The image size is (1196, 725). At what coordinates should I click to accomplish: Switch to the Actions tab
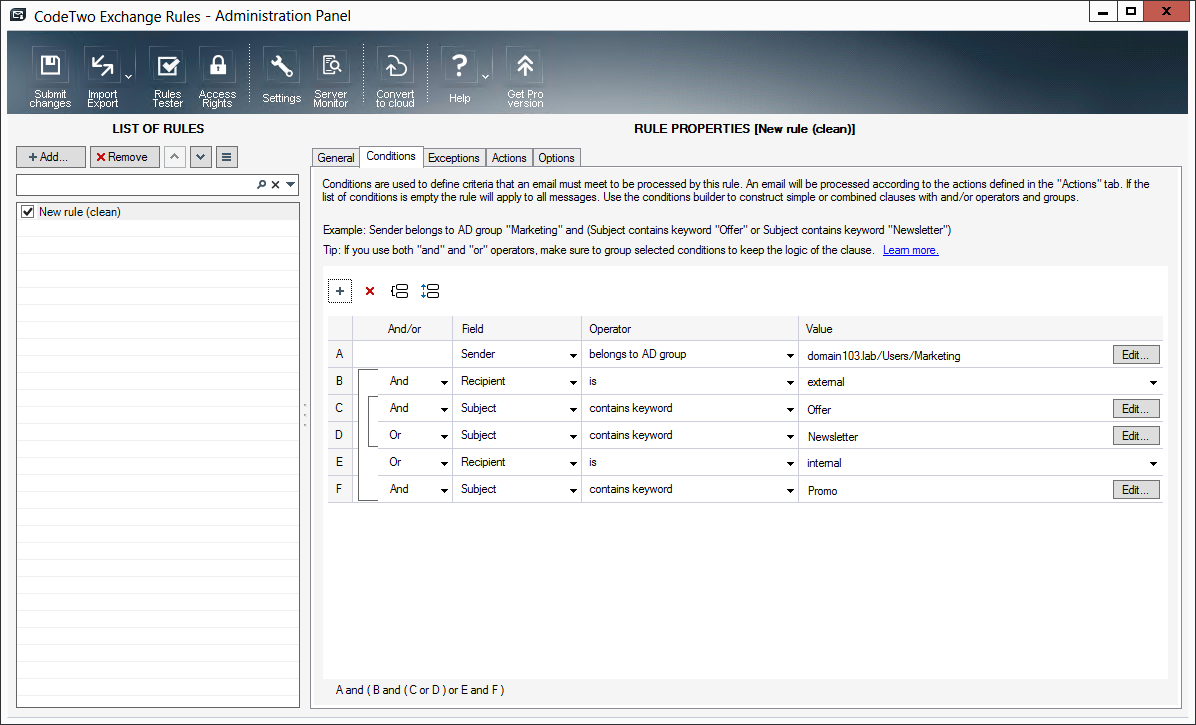[509, 158]
